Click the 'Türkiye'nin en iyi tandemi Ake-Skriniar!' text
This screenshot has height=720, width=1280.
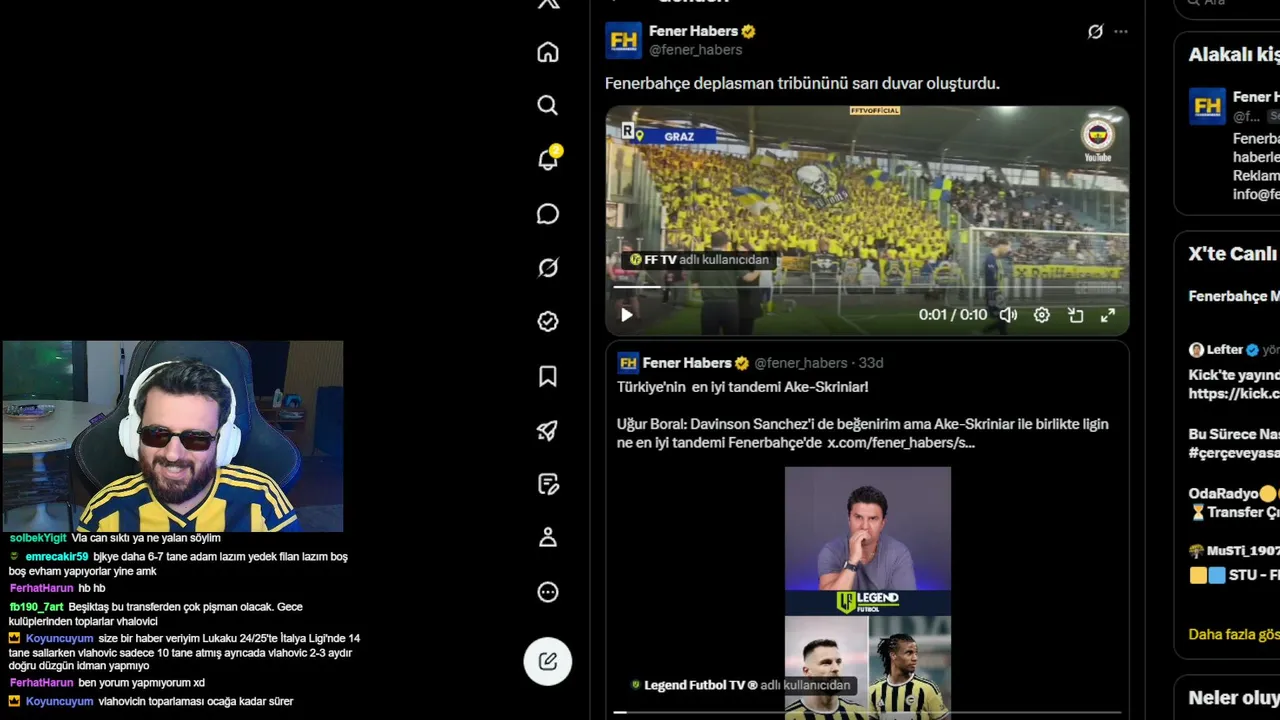point(743,387)
